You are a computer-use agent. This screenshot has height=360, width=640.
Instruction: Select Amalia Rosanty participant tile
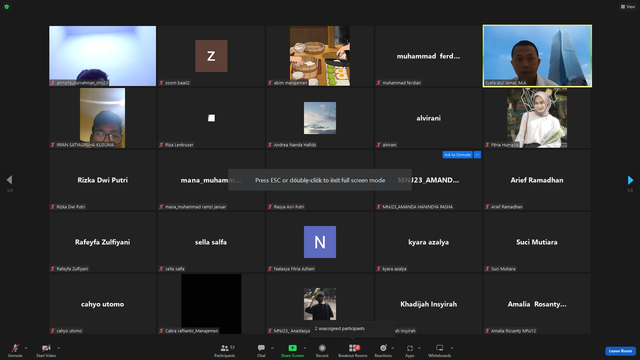pyautogui.click(x=537, y=304)
